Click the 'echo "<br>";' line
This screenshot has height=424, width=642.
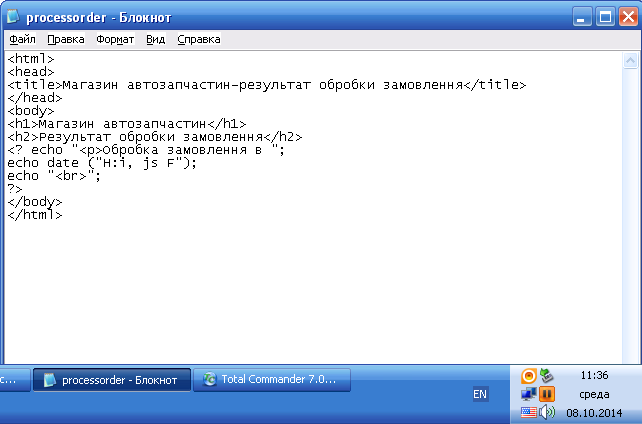coord(54,176)
